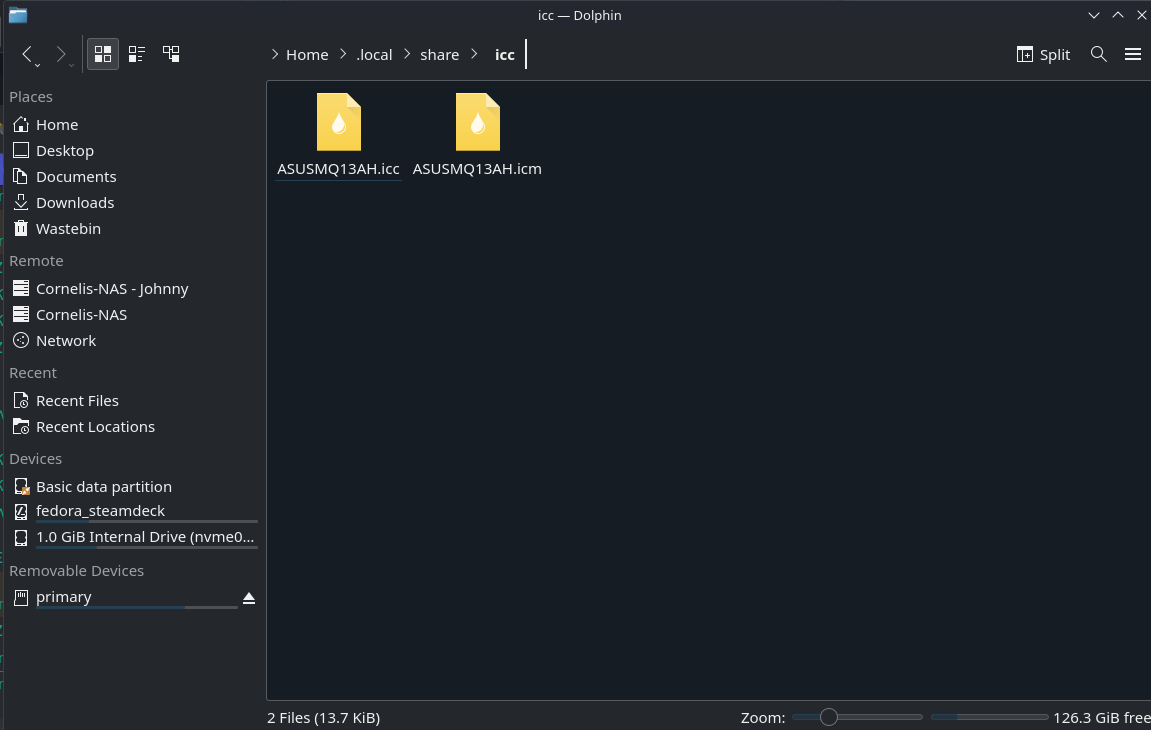The image size is (1151, 730).
Task: Navigate to .local in the breadcrumb
Action: click(374, 54)
